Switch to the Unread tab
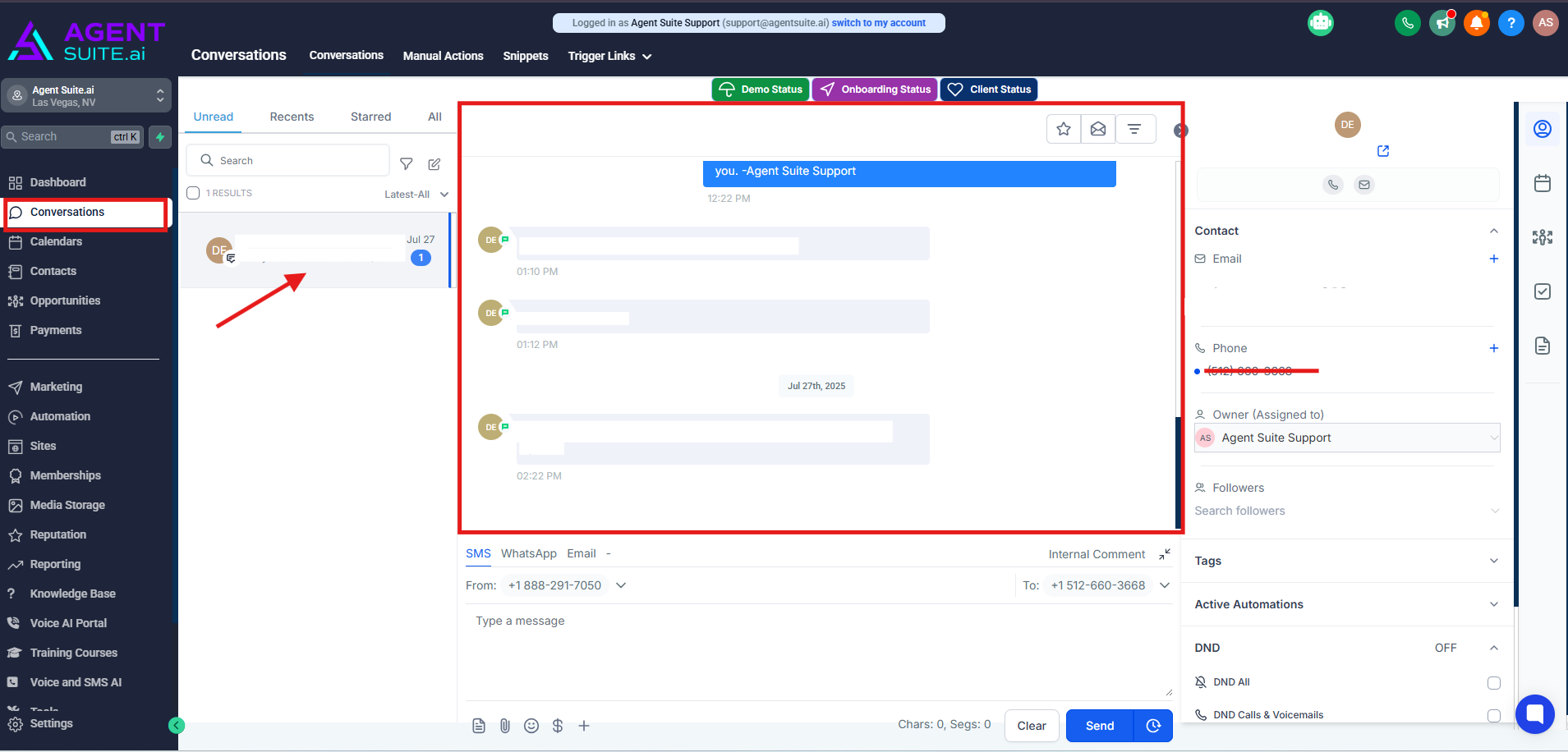The width and height of the screenshot is (1568, 752). click(x=214, y=117)
